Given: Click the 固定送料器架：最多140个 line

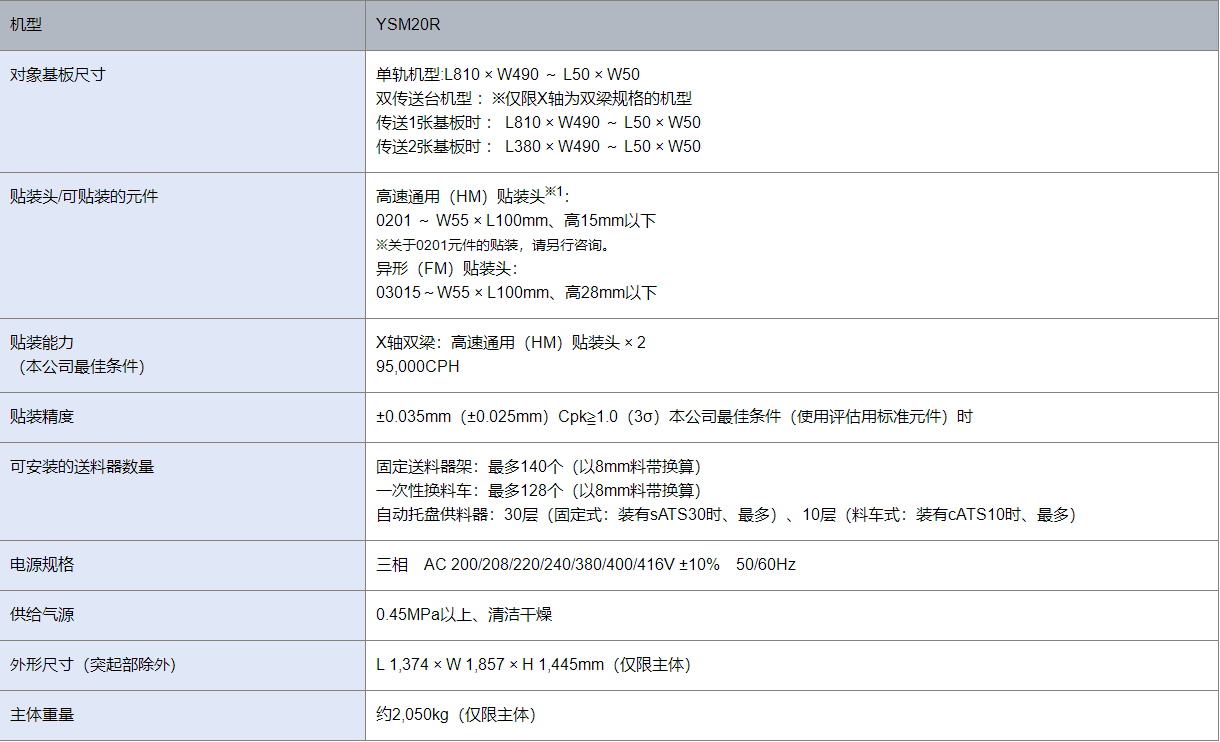Looking at the screenshot, I should pos(542,467).
